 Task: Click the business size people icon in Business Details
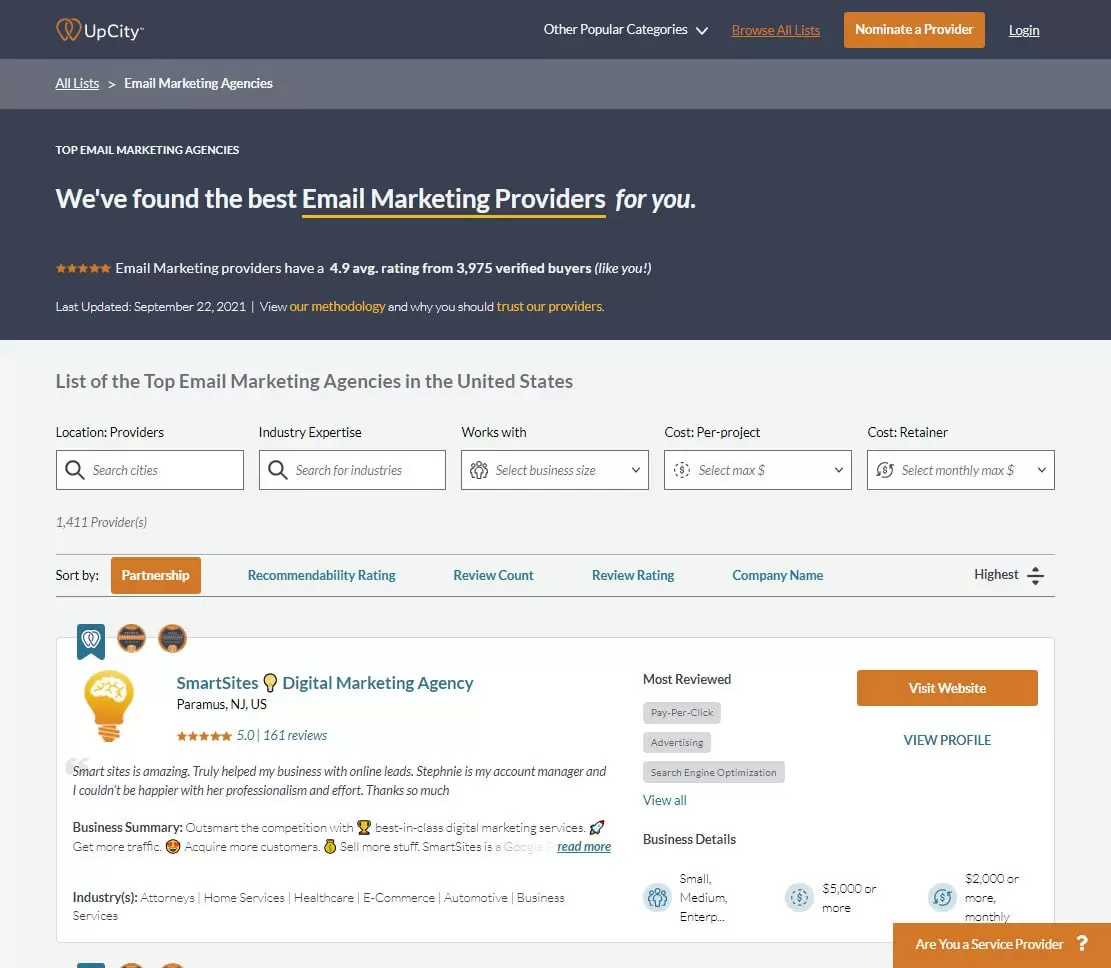[658, 898]
